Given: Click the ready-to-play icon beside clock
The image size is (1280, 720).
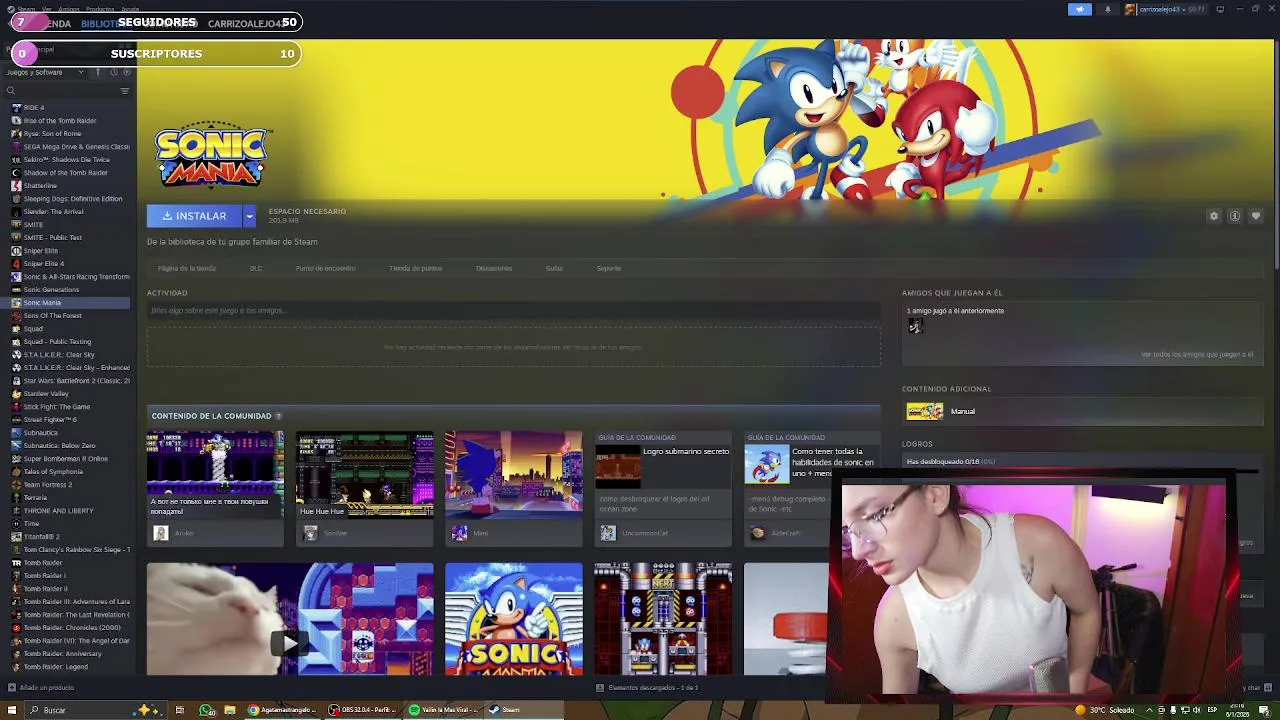Looking at the screenshot, I should [126, 72].
